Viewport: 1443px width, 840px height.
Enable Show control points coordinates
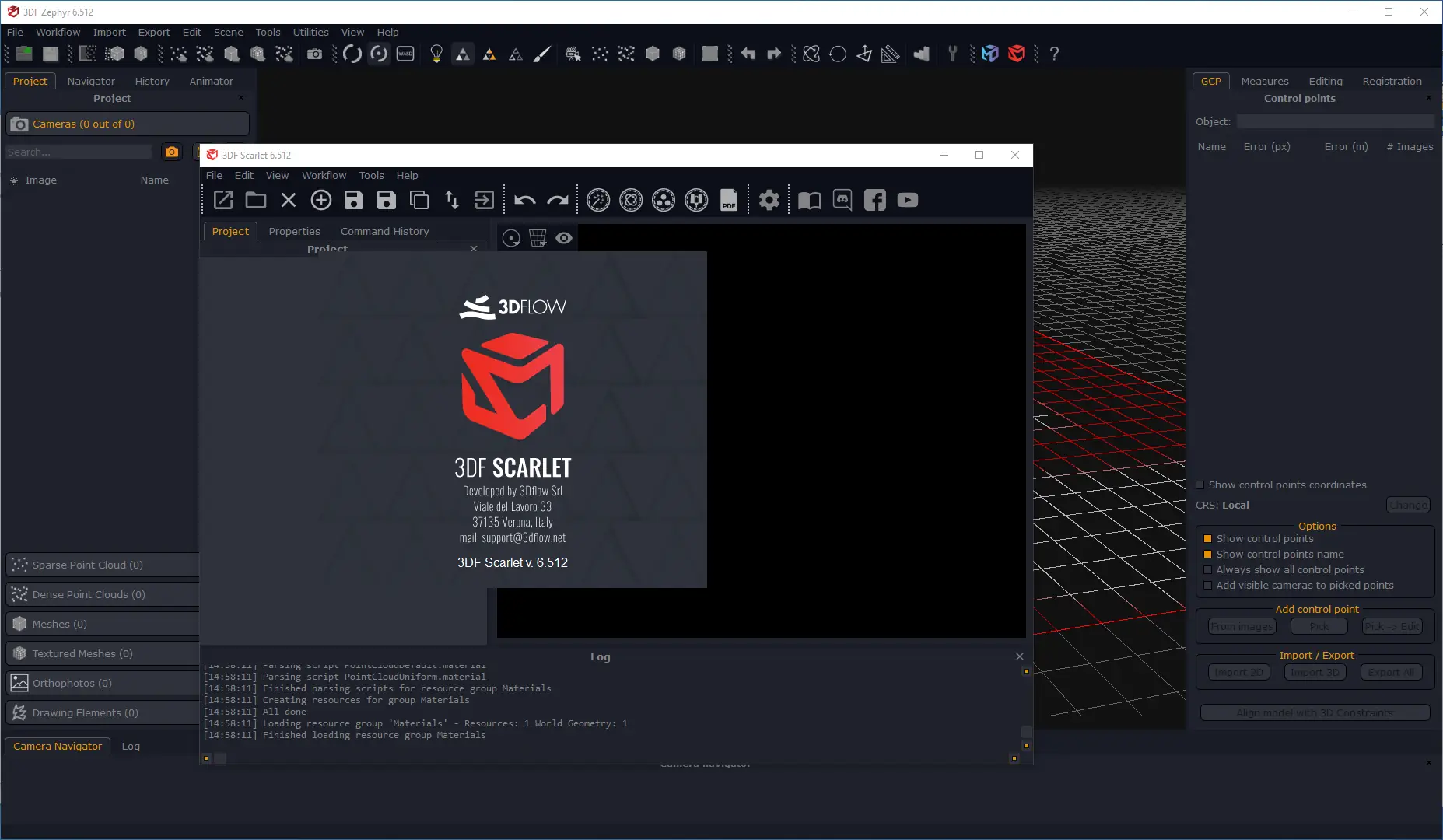click(1200, 485)
